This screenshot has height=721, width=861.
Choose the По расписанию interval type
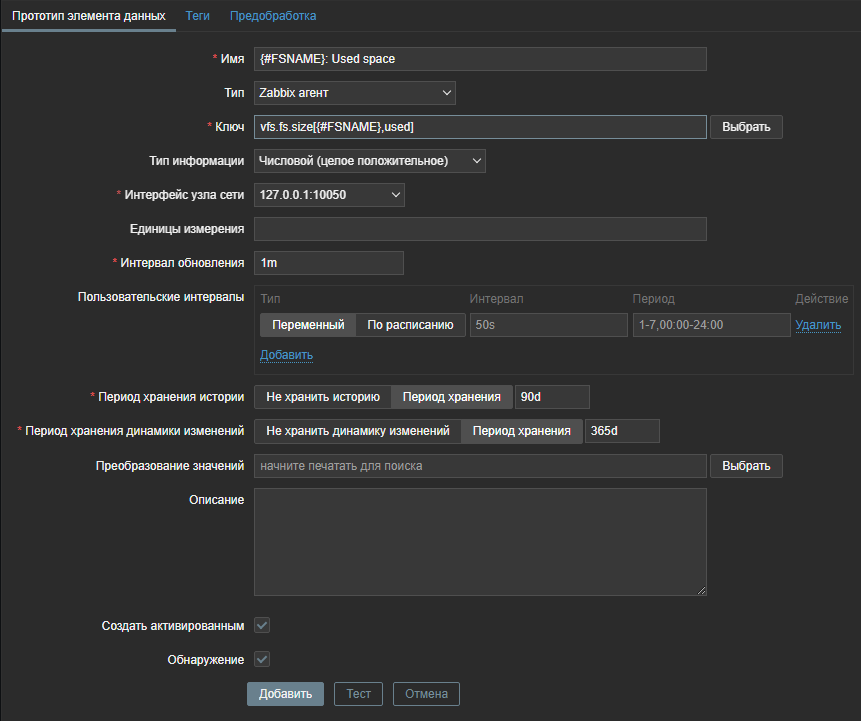(x=410, y=325)
